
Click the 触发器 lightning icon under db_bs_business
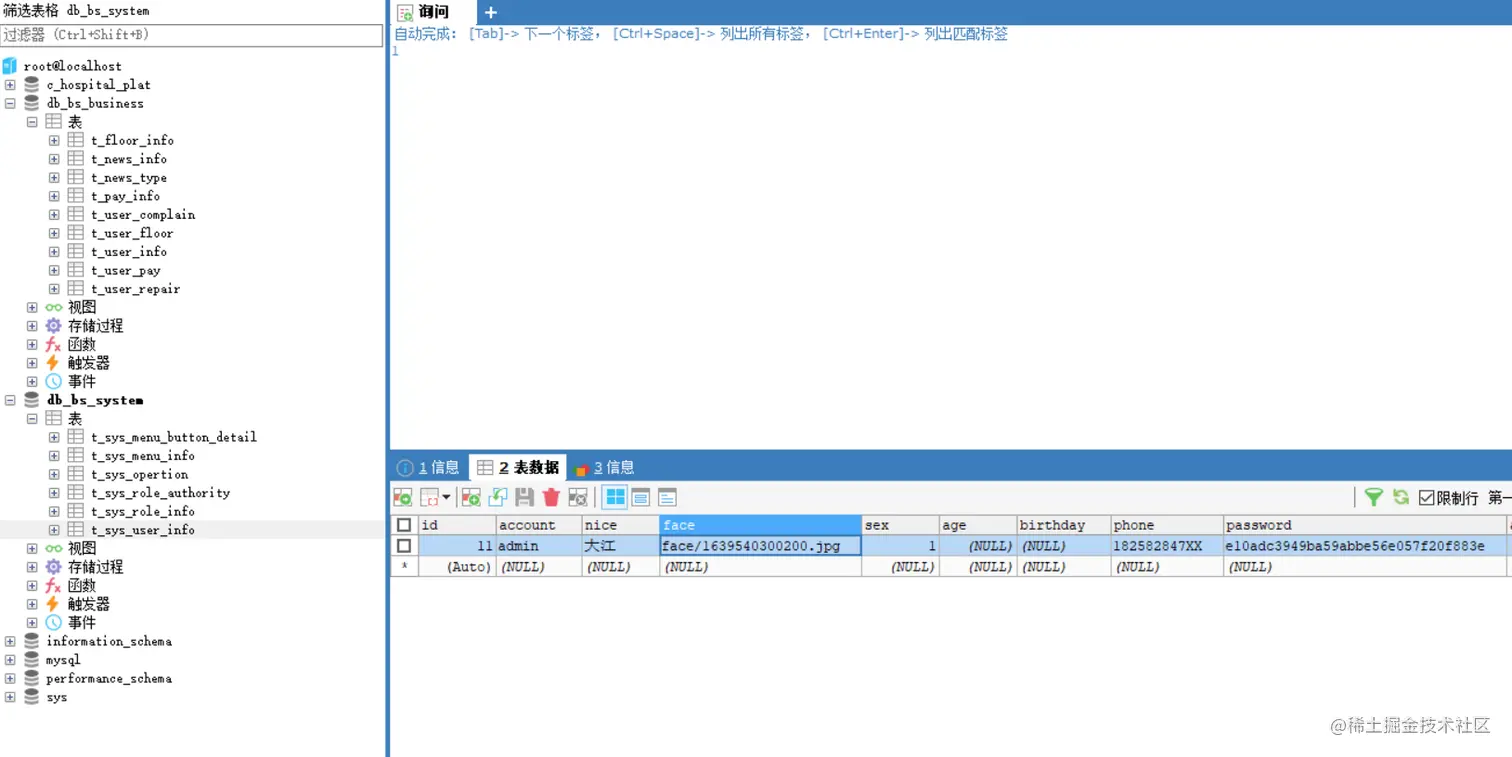[x=54, y=363]
